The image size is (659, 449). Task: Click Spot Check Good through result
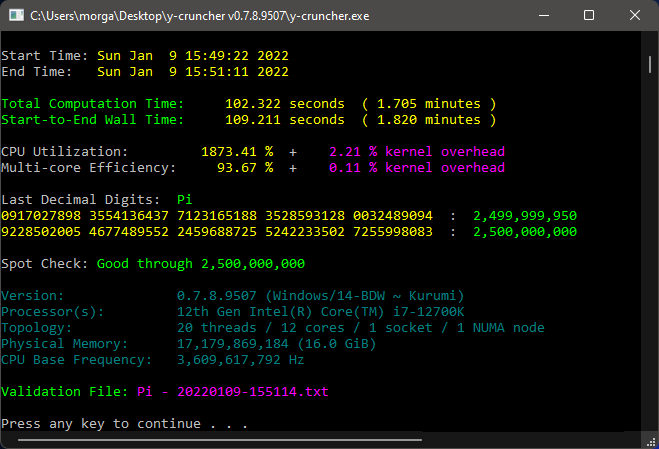click(x=201, y=264)
